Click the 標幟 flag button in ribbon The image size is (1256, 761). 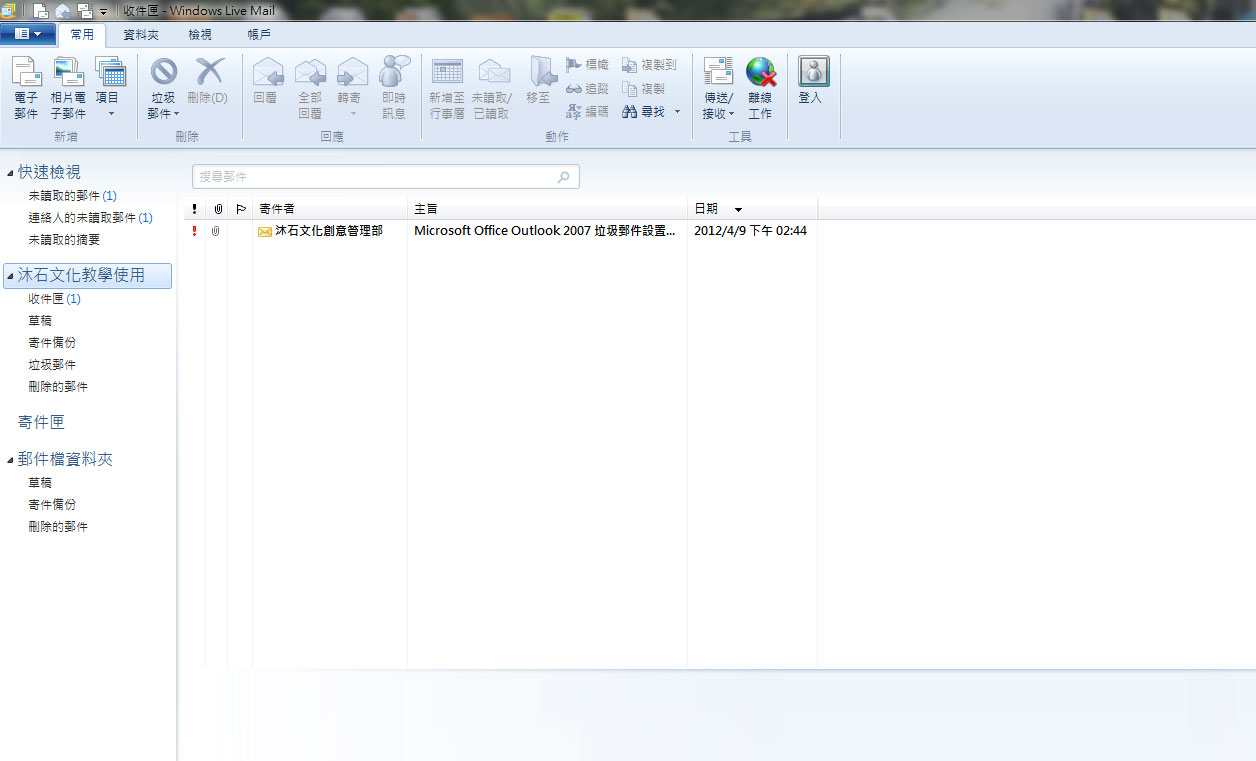pyautogui.click(x=587, y=65)
